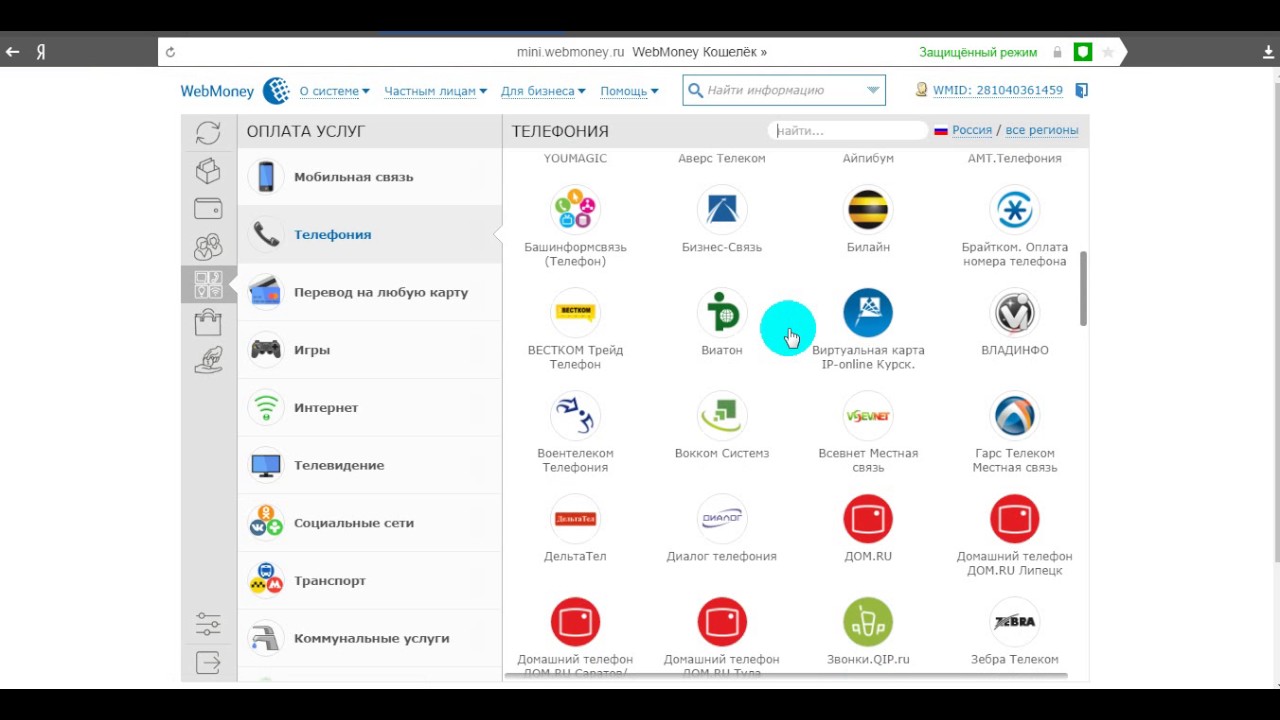Viewport: 1280px width, 720px height.
Task: Choose the Вокком Системз provider icon
Action: pyautogui.click(x=722, y=416)
